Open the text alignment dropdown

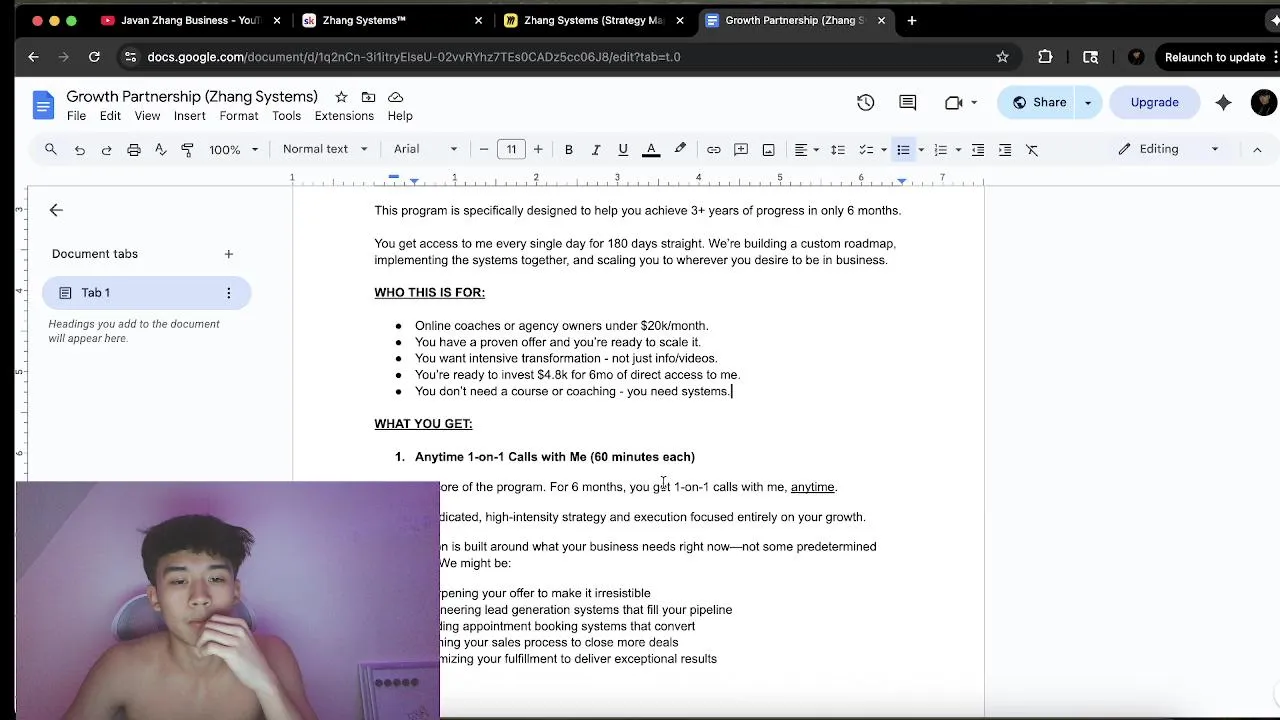(x=806, y=149)
